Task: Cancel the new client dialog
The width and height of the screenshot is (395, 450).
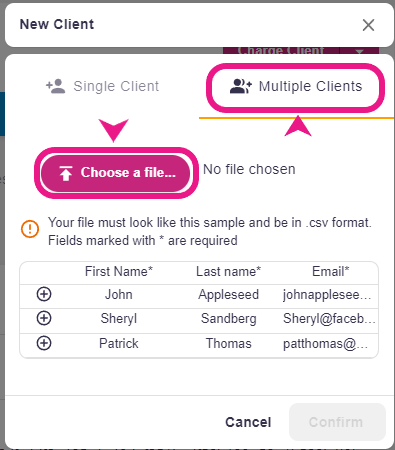Action: coord(248,422)
